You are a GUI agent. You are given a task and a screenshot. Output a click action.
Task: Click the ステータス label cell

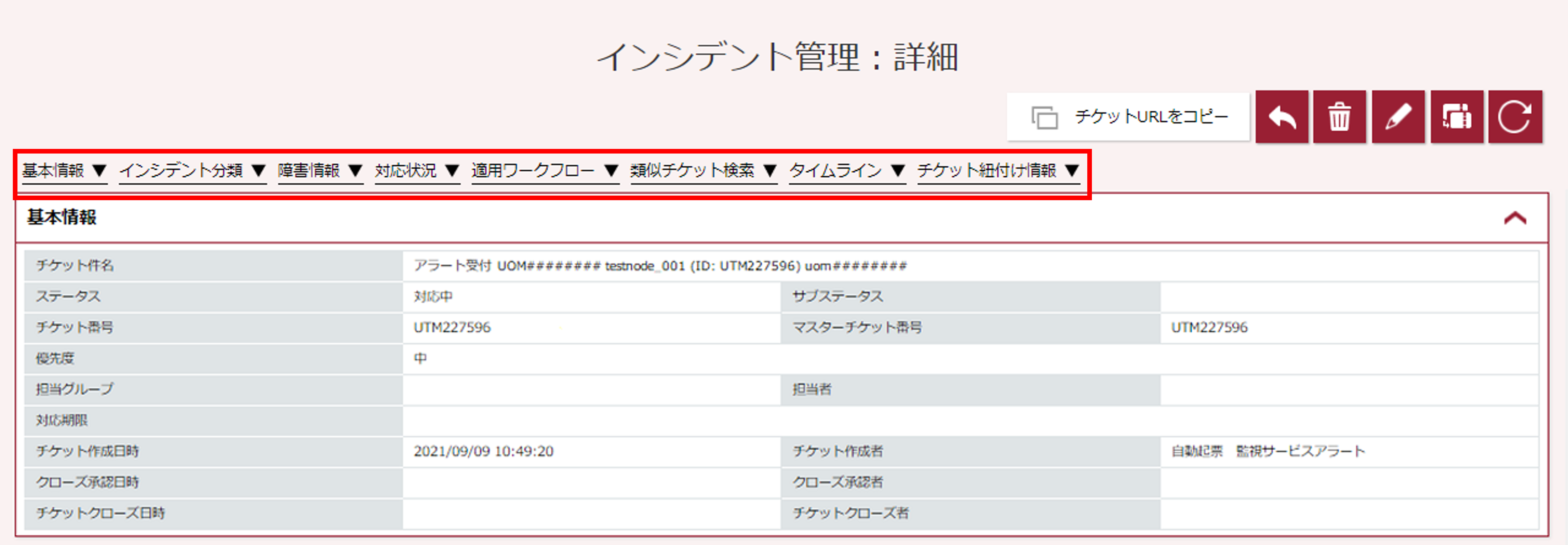[x=213, y=297]
